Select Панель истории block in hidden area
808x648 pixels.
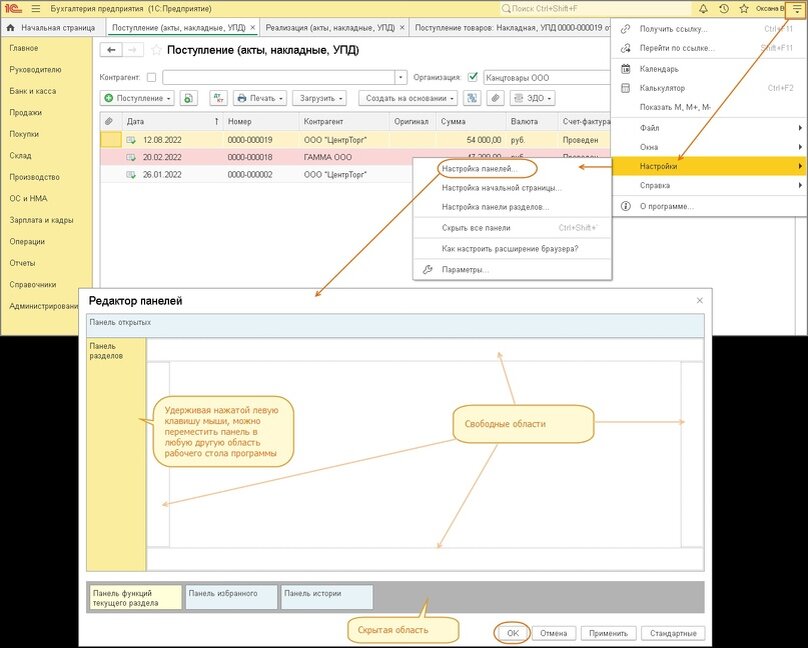pos(326,598)
